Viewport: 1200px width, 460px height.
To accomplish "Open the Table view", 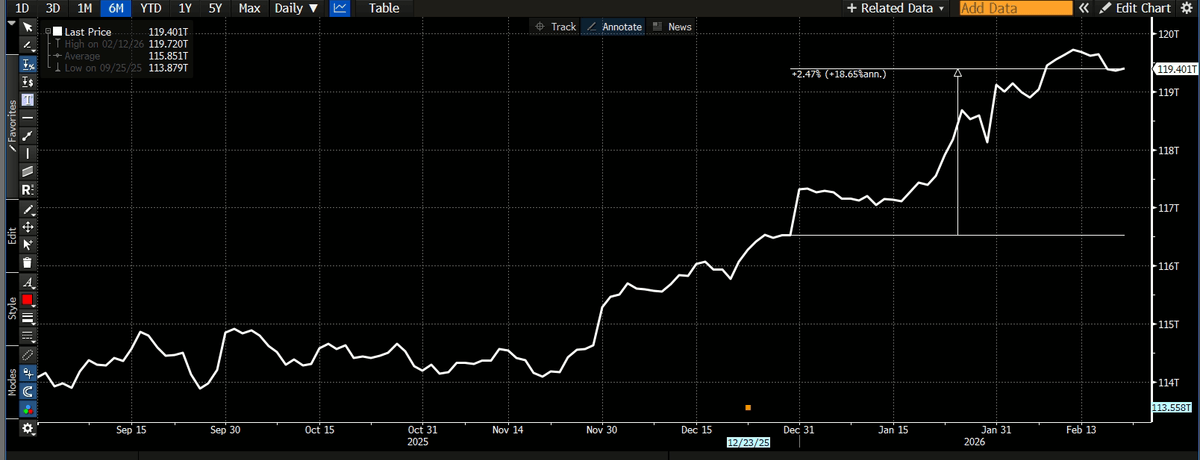I will tap(384, 8).
